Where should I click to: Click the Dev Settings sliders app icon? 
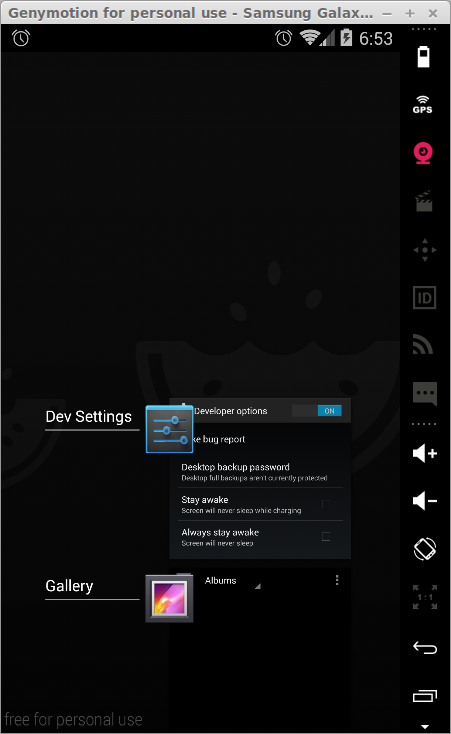click(170, 429)
